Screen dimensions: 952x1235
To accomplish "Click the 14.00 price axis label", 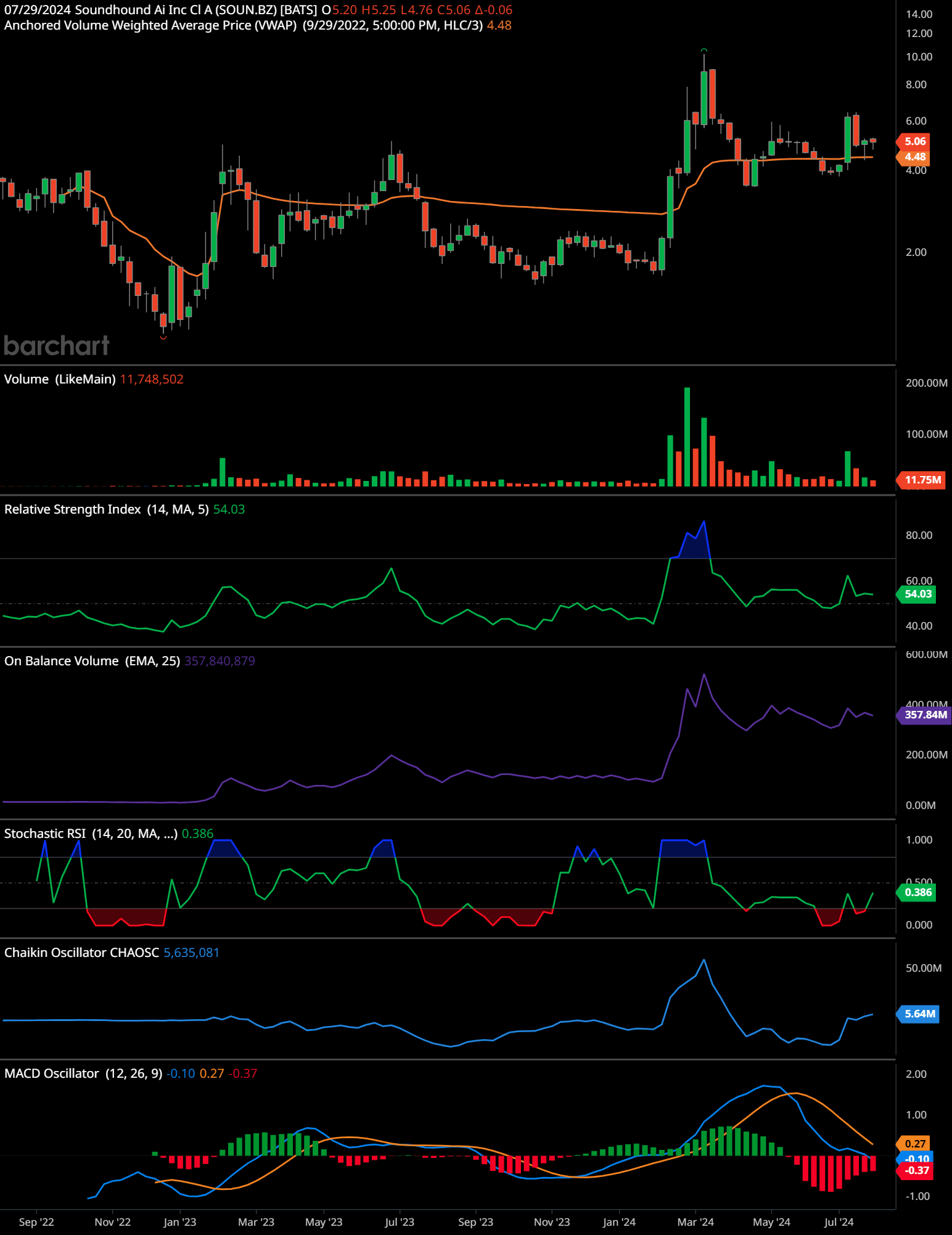I will pos(919,14).
